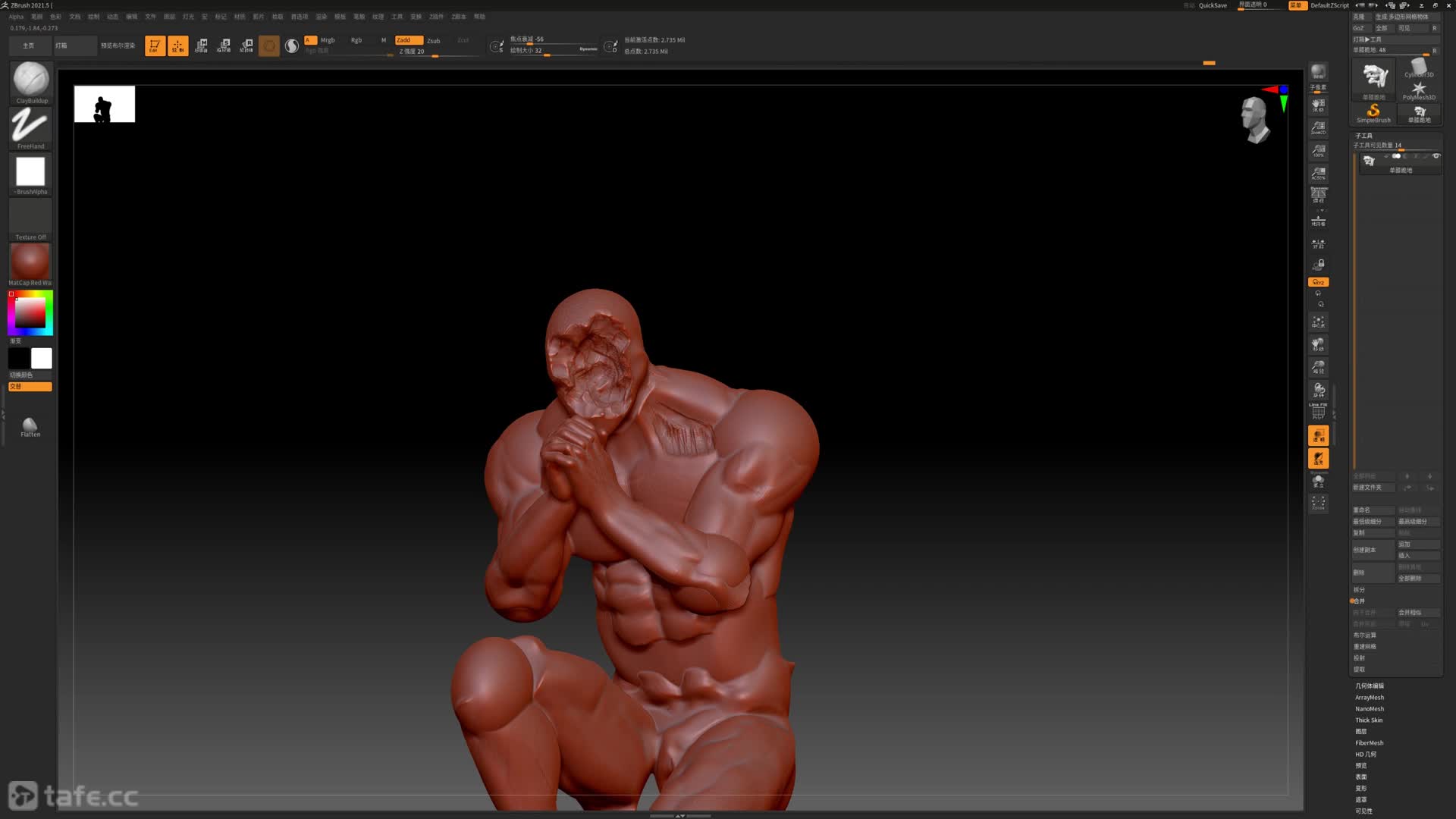Open the Alpha menu

point(16,17)
